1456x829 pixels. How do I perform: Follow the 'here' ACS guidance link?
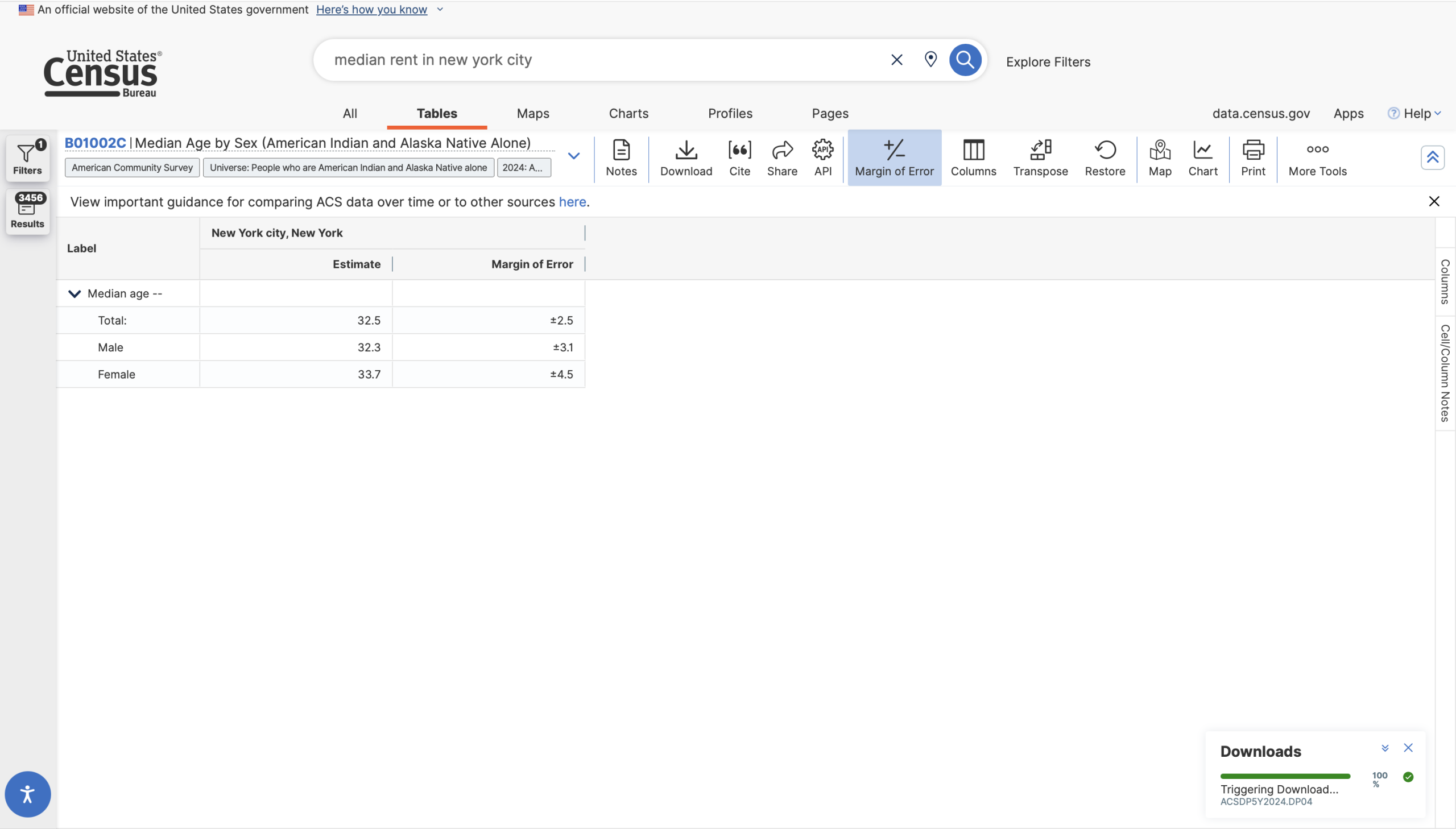coord(572,202)
